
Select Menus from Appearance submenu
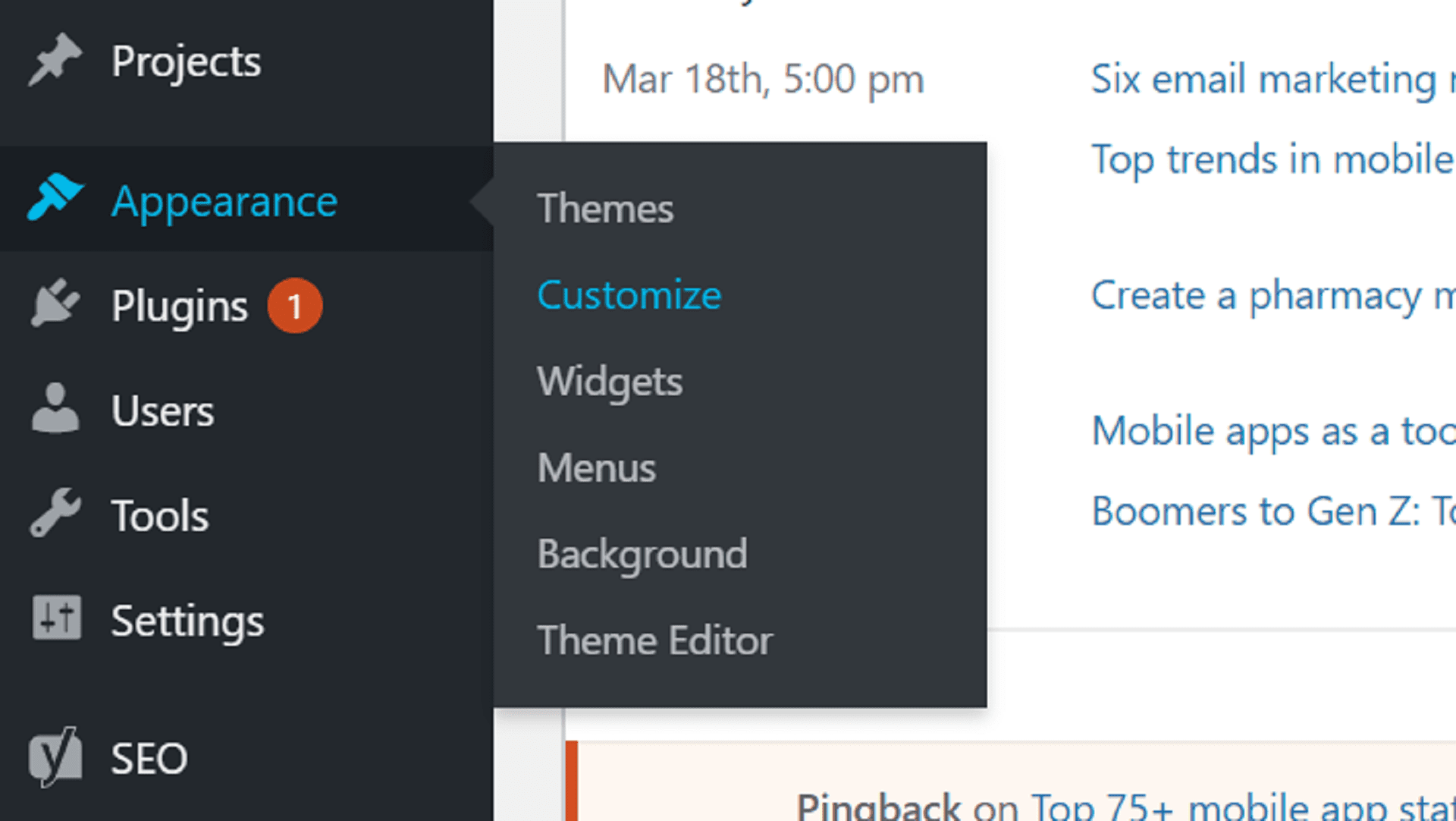[x=596, y=466]
